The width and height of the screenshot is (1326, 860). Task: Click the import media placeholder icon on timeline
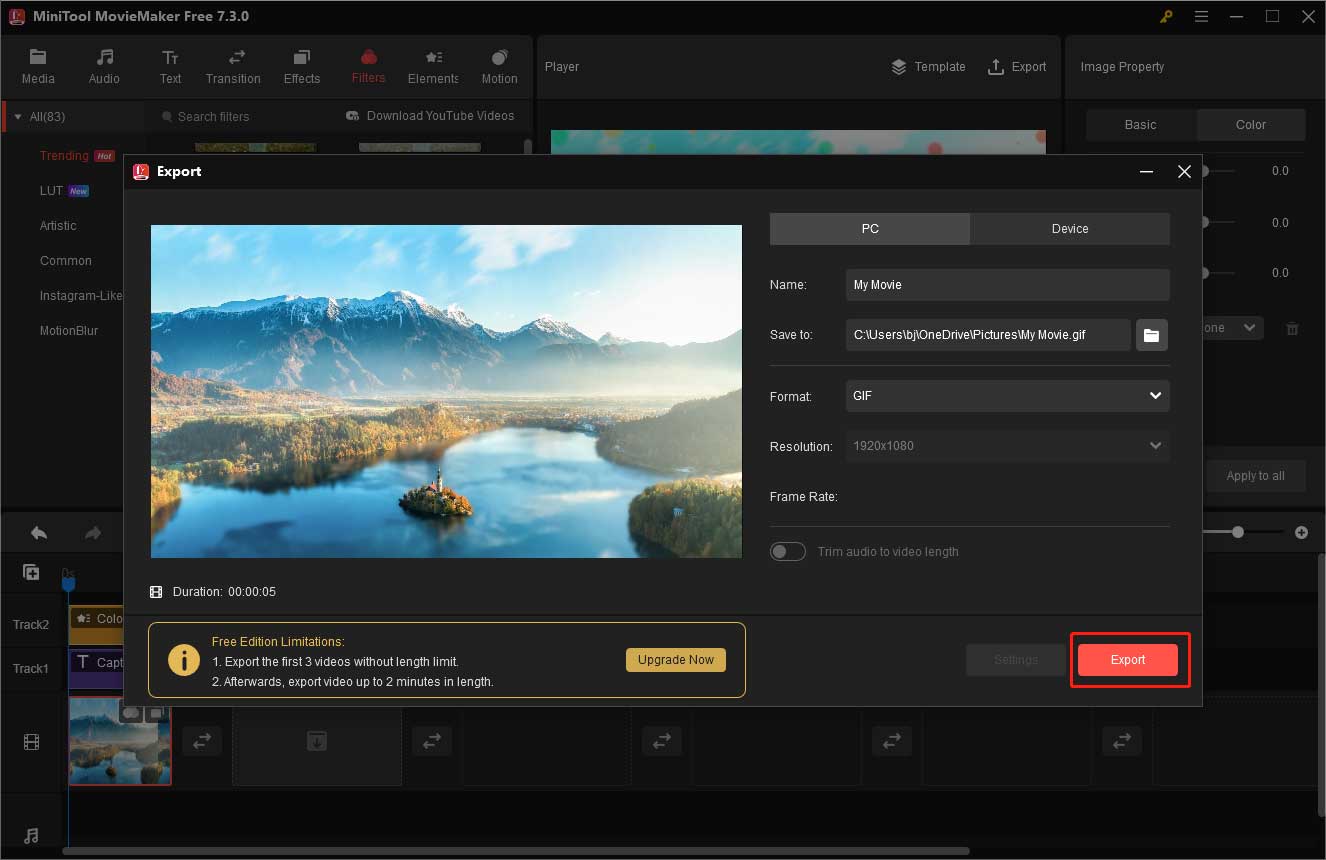pyautogui.click(x=316, y=741)
